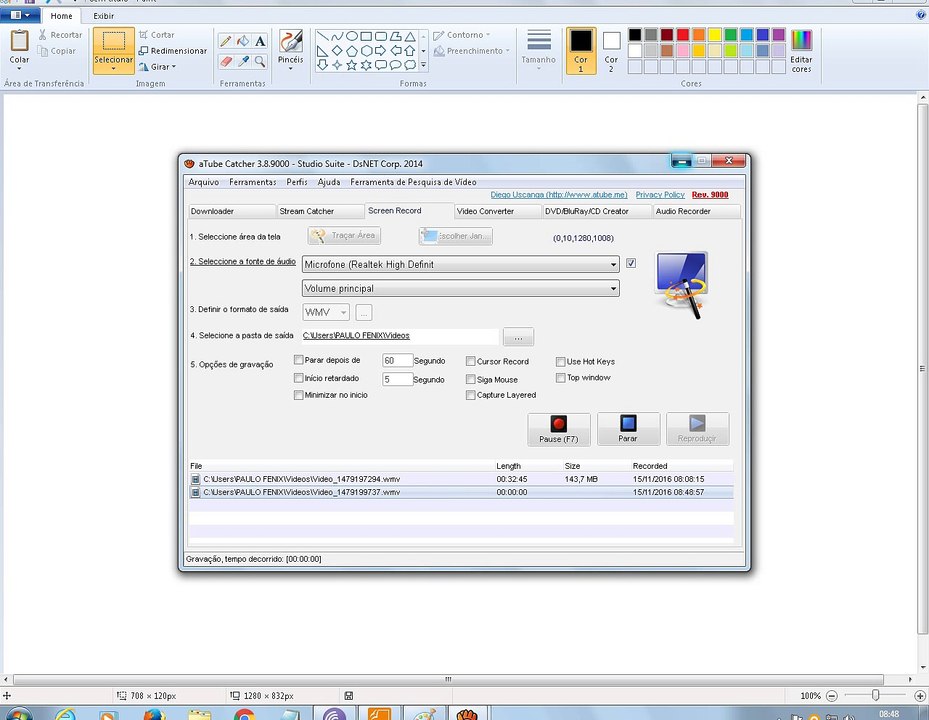Click the Parar stop button
The width and height of the screenshot is (929, 720).
628,429
